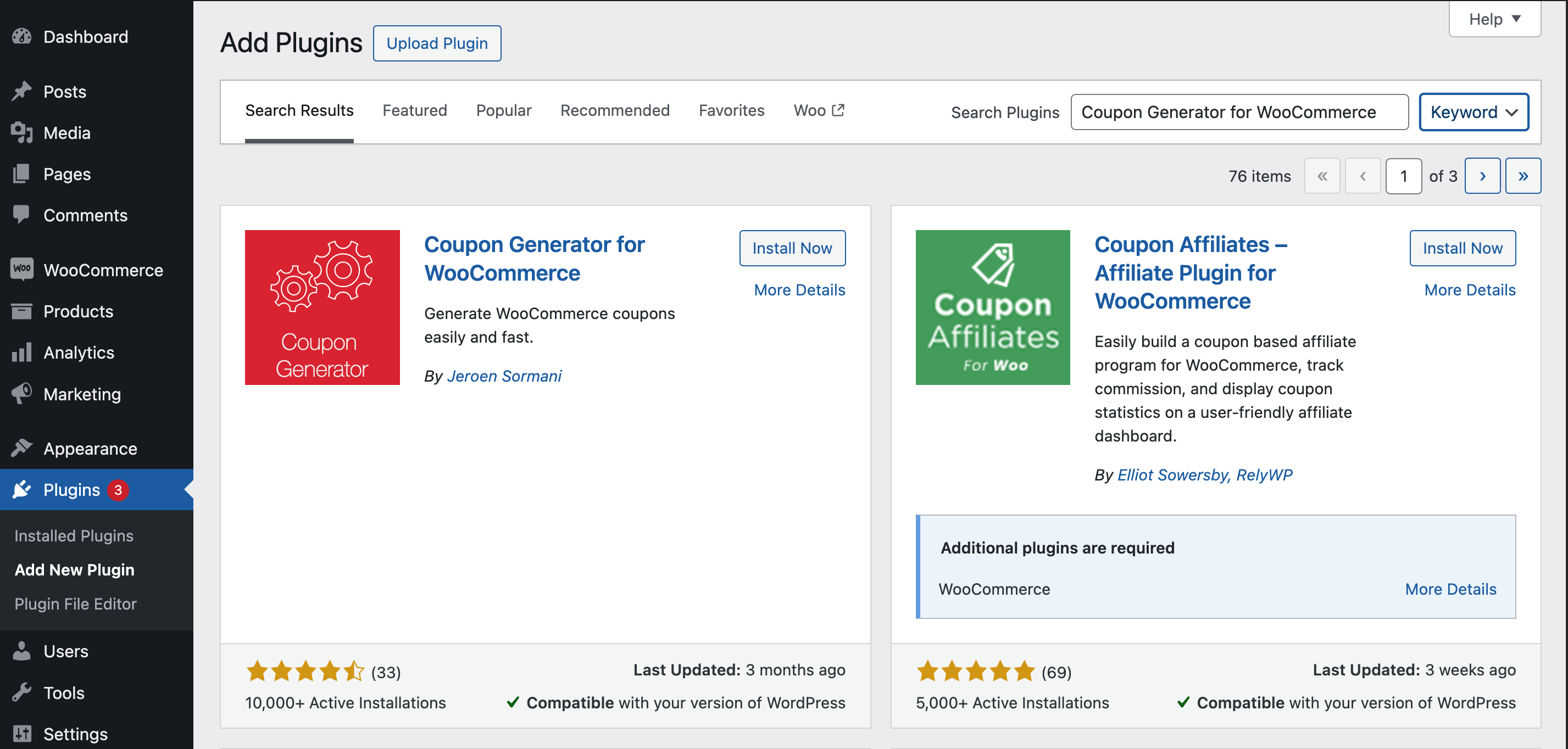Click Coupon Generator star rating (33)
Image resolution: width=1568 pixels, height=749 pixels.
[x=323, y=672]
